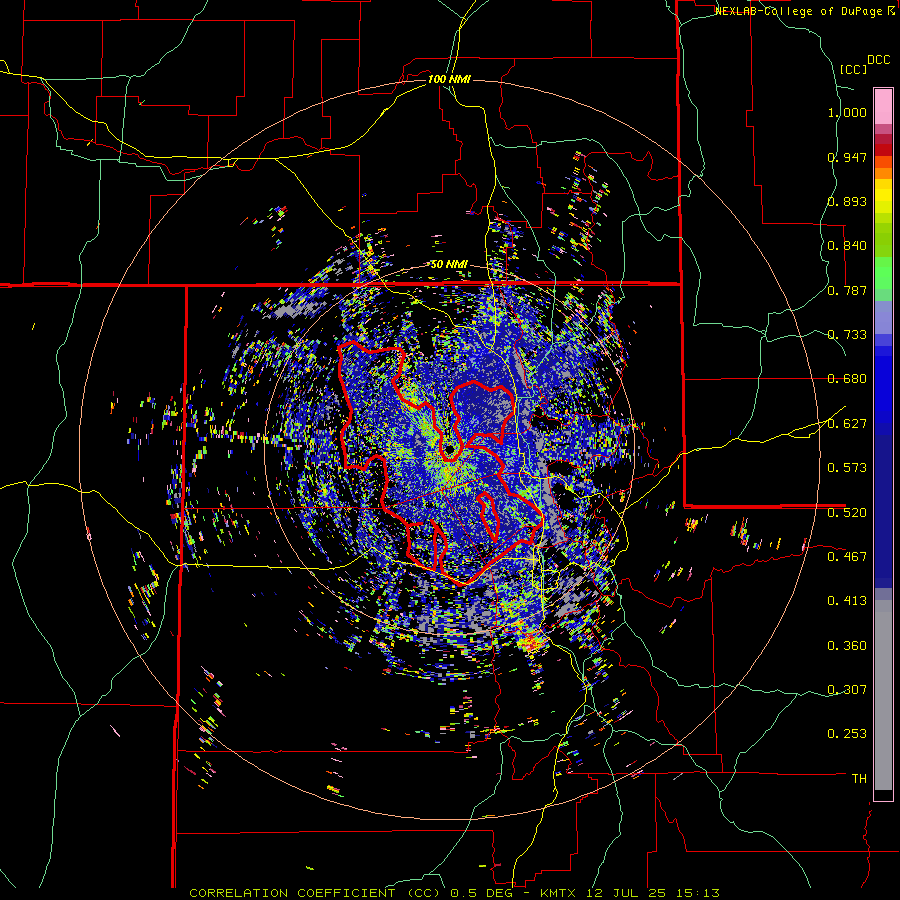The width and height of the screenshot is (900, 900).
Task: Click the 0.253 color scale value
Action: click(x=847, y=734)
